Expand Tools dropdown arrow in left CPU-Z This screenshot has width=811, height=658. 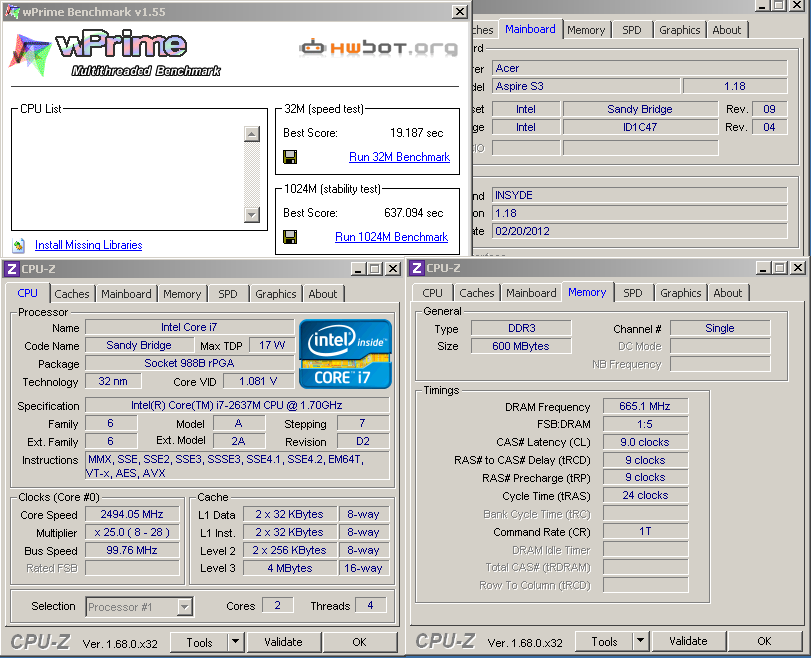tap(235, 642)
